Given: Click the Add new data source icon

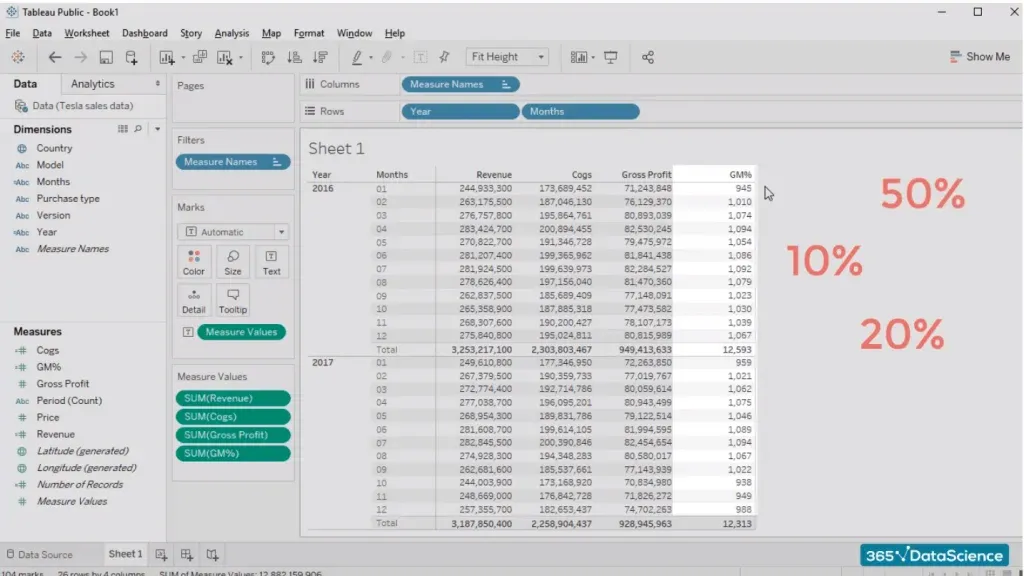Looking at the screenshot, I should point(132,58).
